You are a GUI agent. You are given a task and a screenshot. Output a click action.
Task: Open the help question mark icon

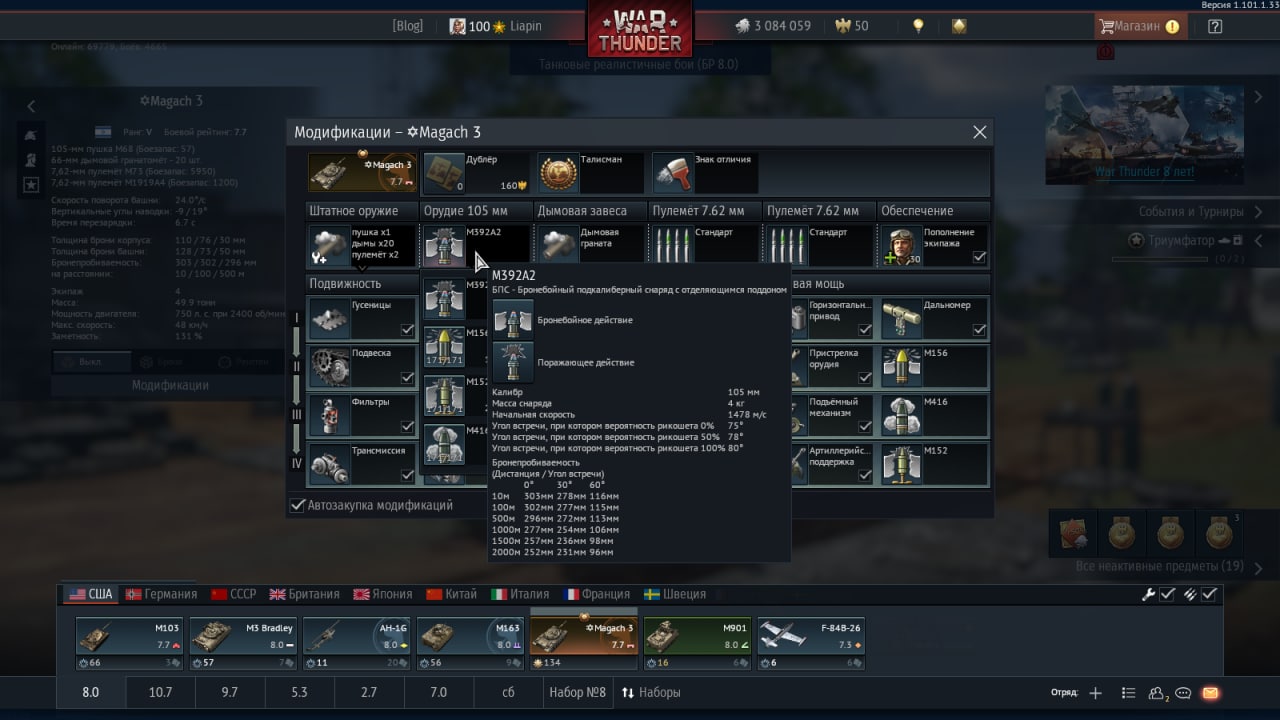point(1215,26)
